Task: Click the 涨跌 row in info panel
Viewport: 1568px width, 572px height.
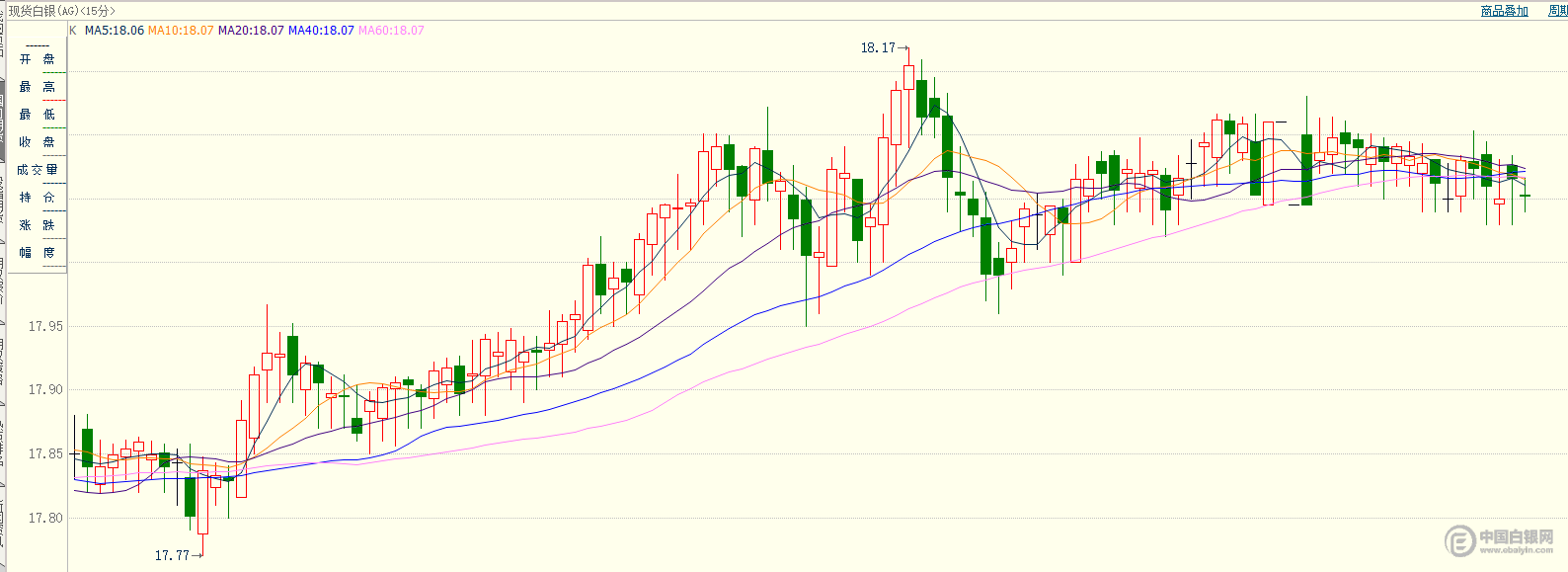Action: click(x=38, y=225)
